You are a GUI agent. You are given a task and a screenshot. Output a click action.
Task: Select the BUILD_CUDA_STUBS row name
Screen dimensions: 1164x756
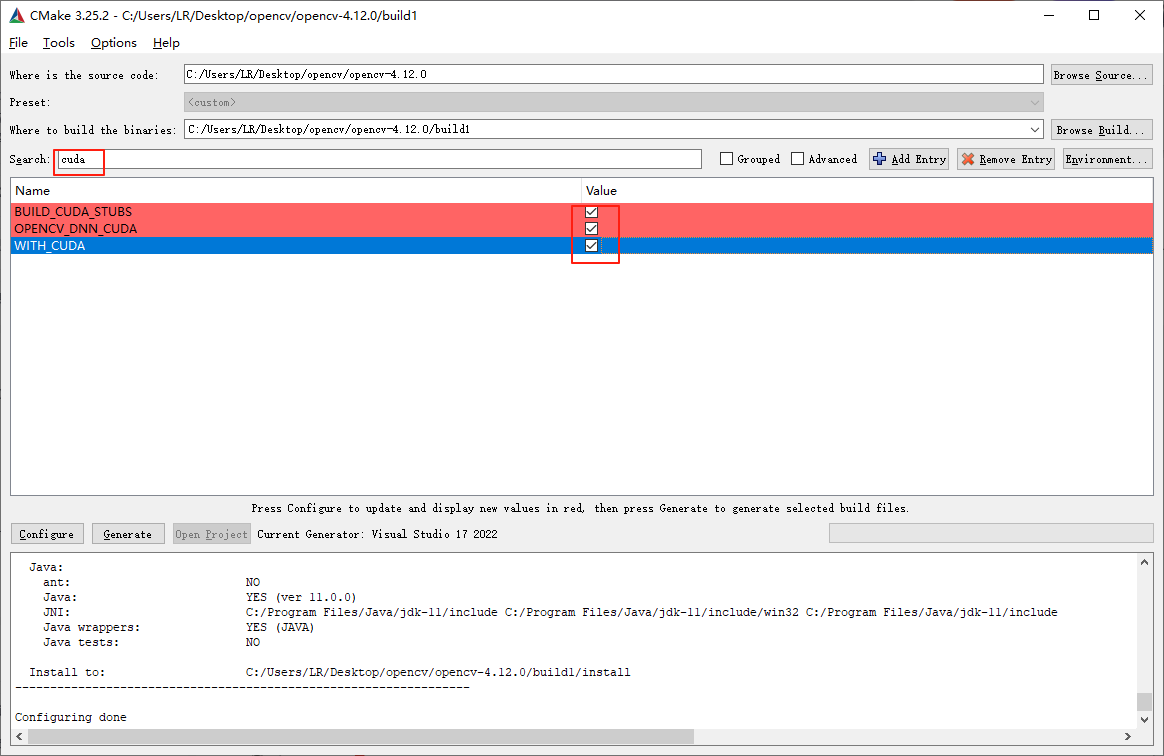[x=73, y=212]
